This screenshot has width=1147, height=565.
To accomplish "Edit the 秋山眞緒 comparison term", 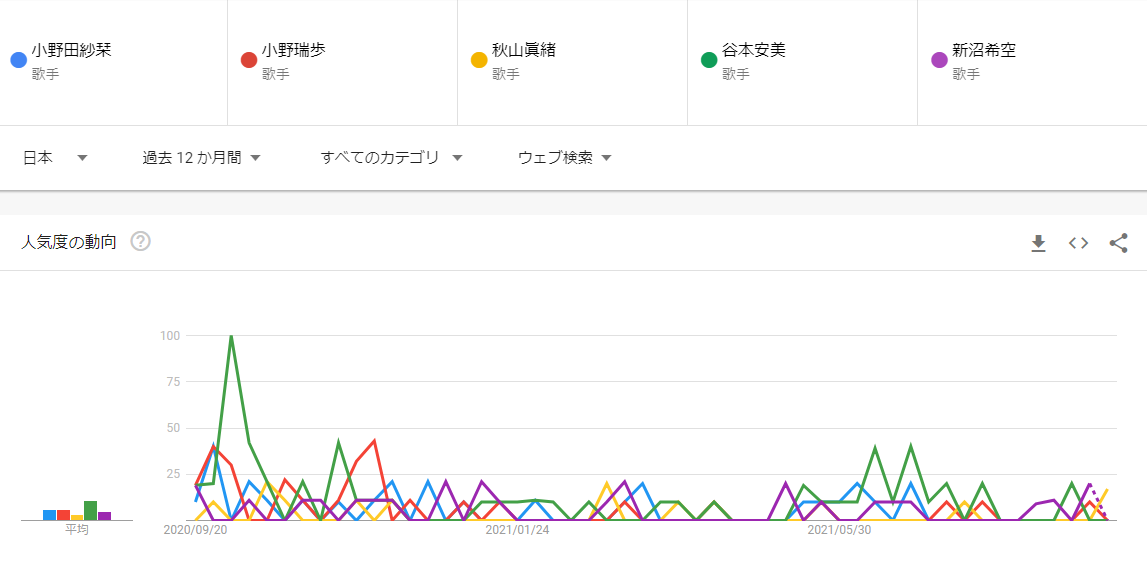I will pyautogui.click(x=524, y=50).
